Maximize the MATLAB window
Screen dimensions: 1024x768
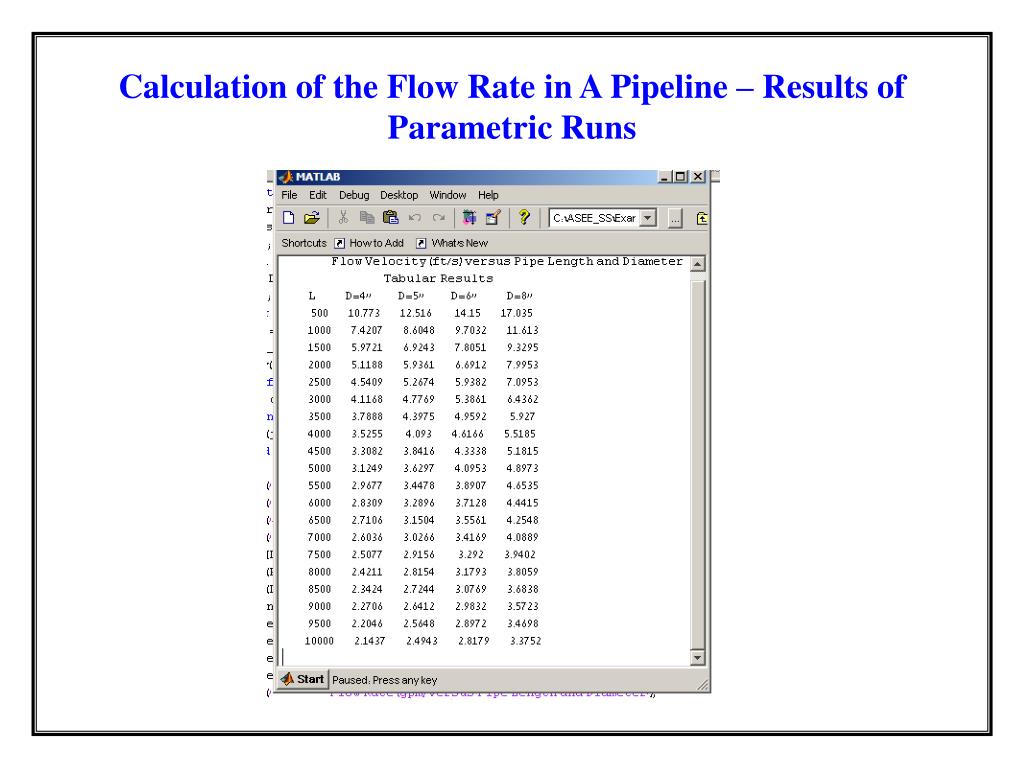point(680,177)
